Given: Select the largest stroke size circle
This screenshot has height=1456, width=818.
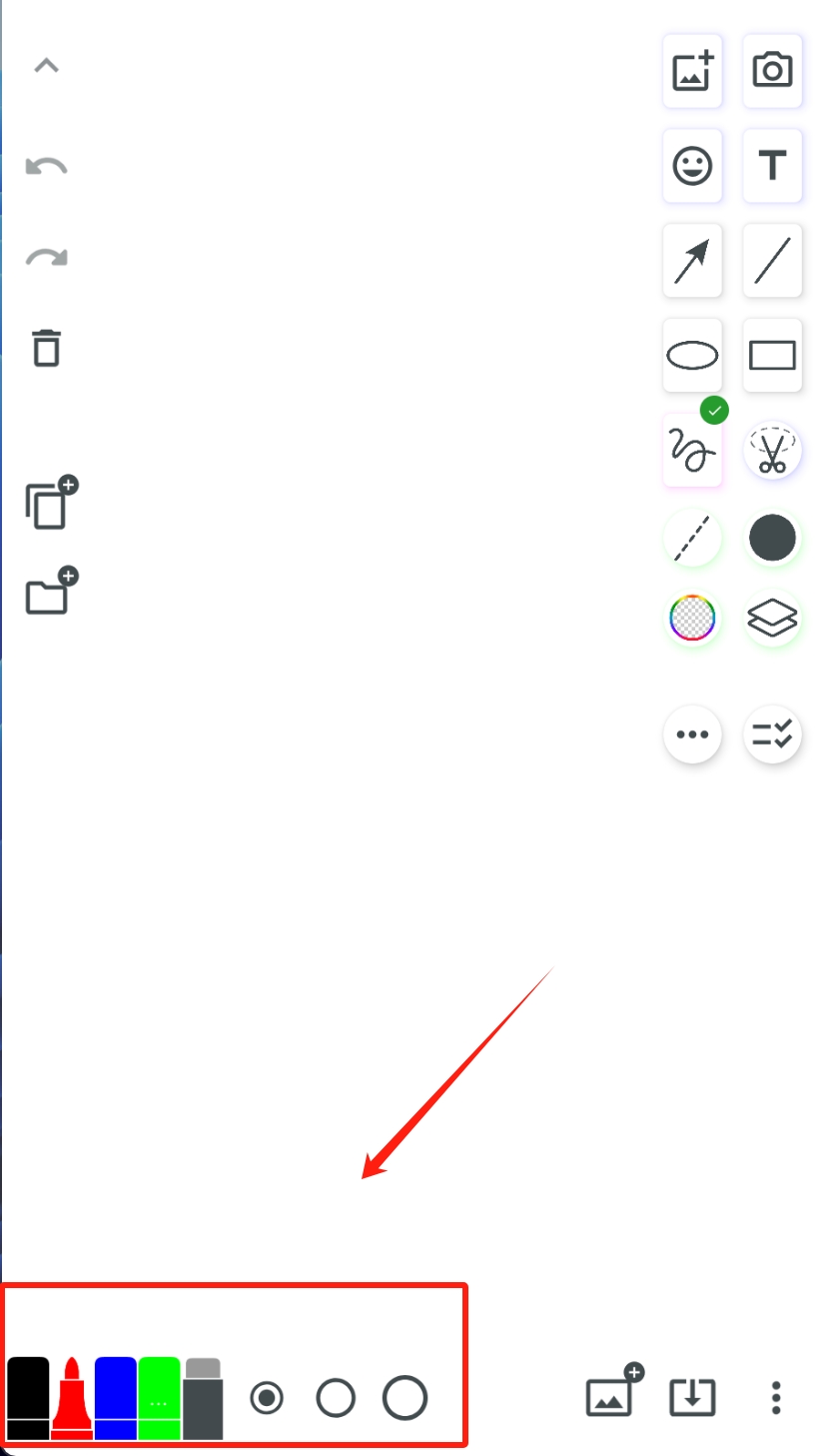Looking at the screenshot, I should click(405, 1398).
